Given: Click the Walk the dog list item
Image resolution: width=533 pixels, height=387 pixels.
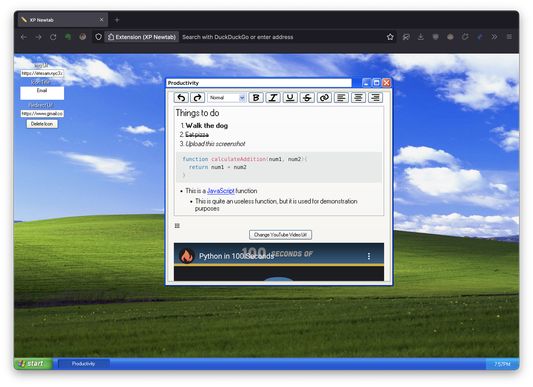Looking at the screenshot, I should tap(207, 125).
